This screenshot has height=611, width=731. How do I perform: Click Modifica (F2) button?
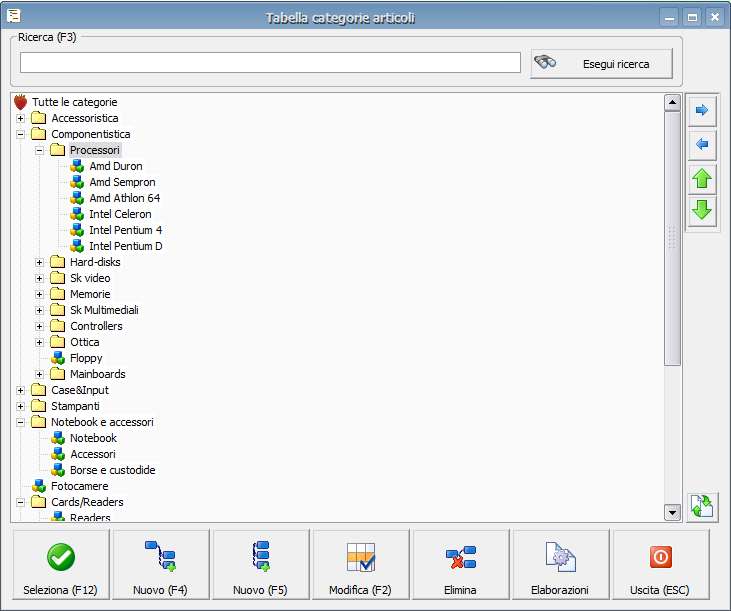point(360,564)
